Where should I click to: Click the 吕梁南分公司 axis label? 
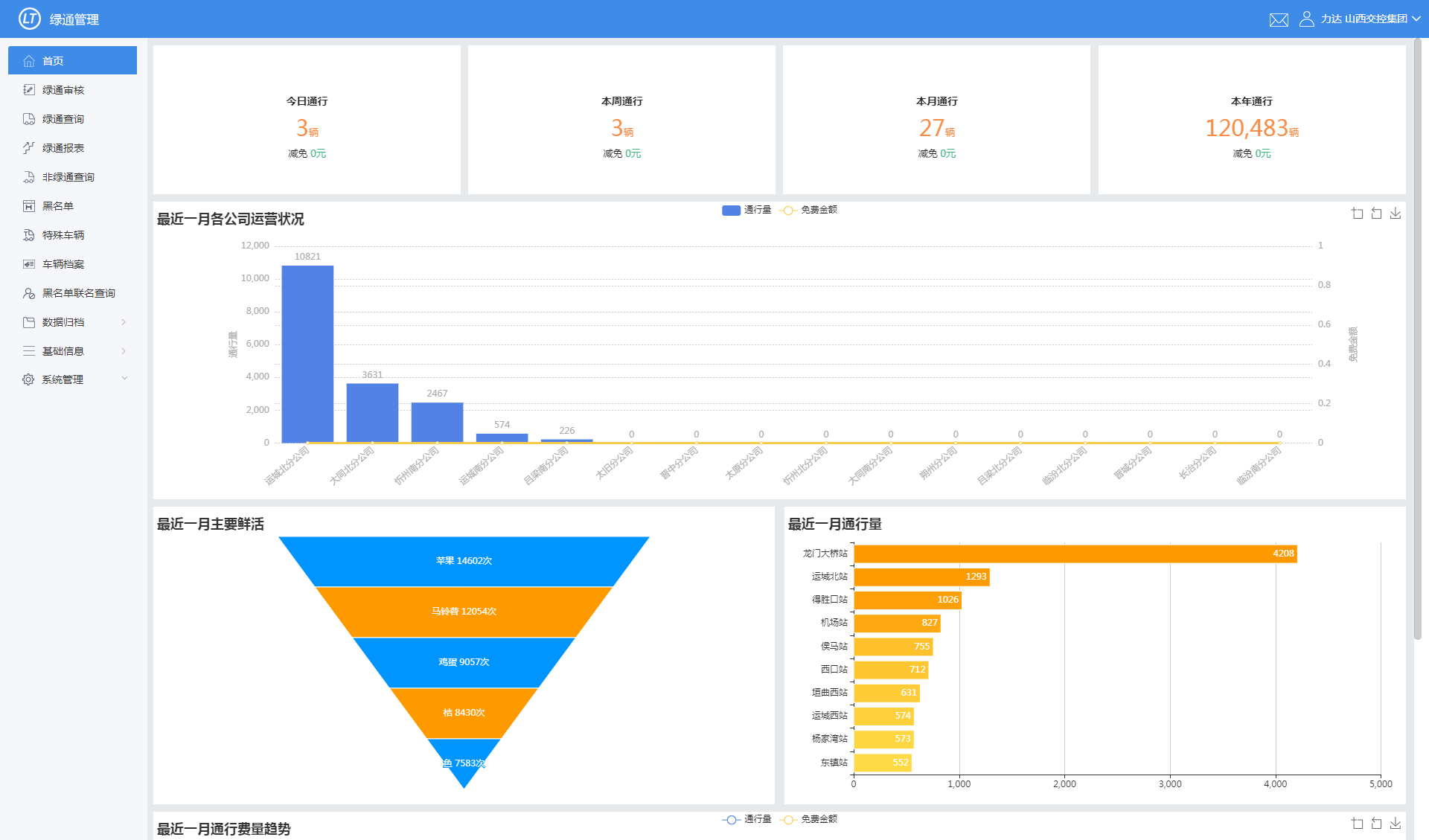(546, 466)
